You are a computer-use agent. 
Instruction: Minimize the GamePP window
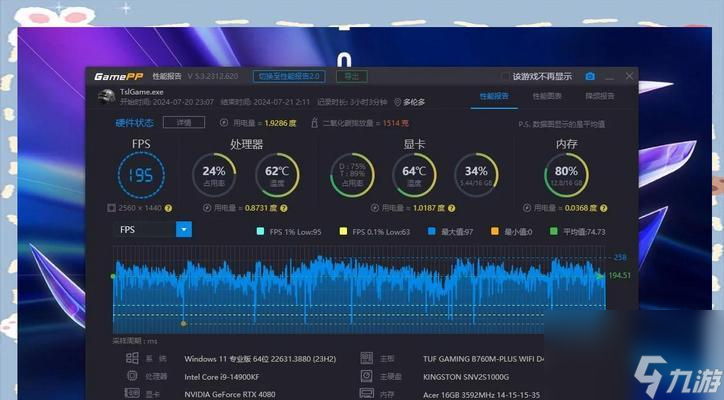coord(610,77)
